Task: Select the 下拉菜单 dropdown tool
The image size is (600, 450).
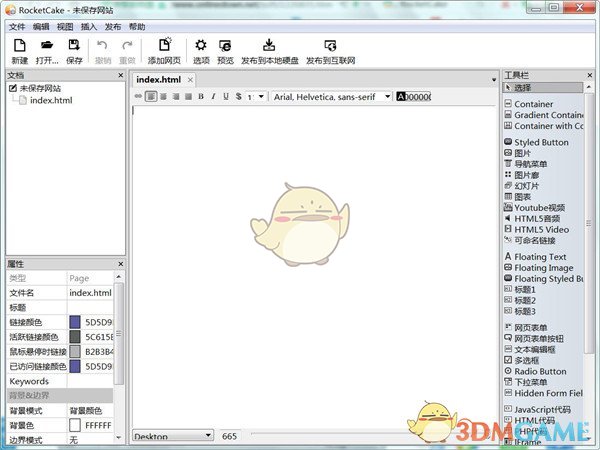Action: (525, 382)
